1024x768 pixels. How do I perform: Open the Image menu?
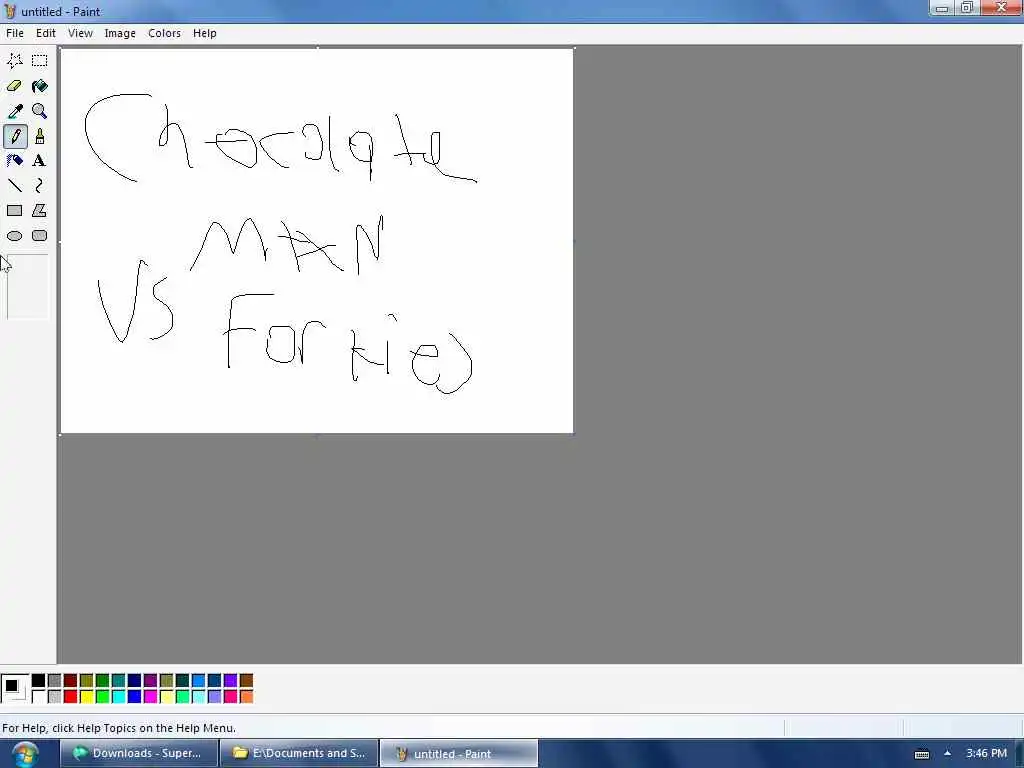120,33
